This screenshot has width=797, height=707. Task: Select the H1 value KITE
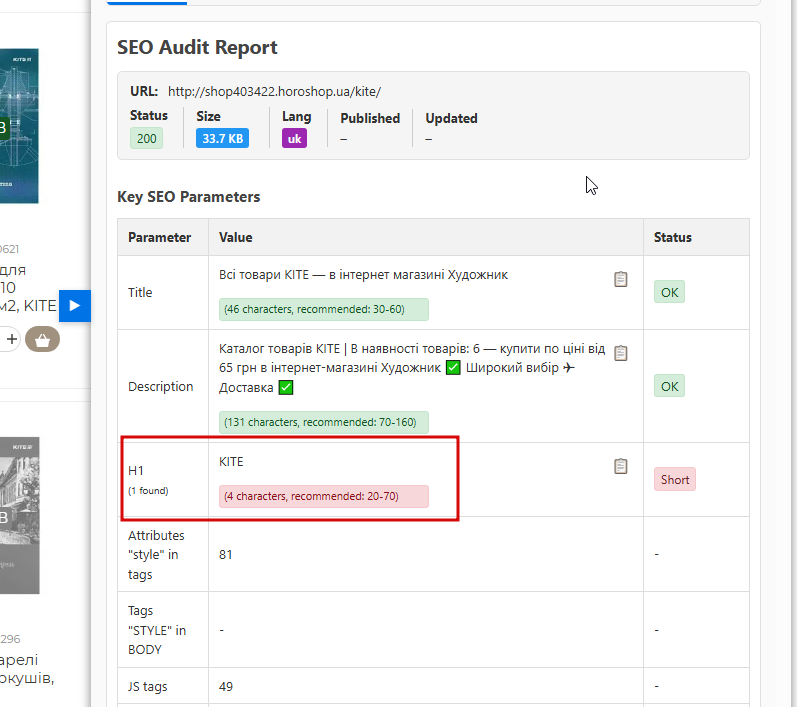tap(231, 462)
